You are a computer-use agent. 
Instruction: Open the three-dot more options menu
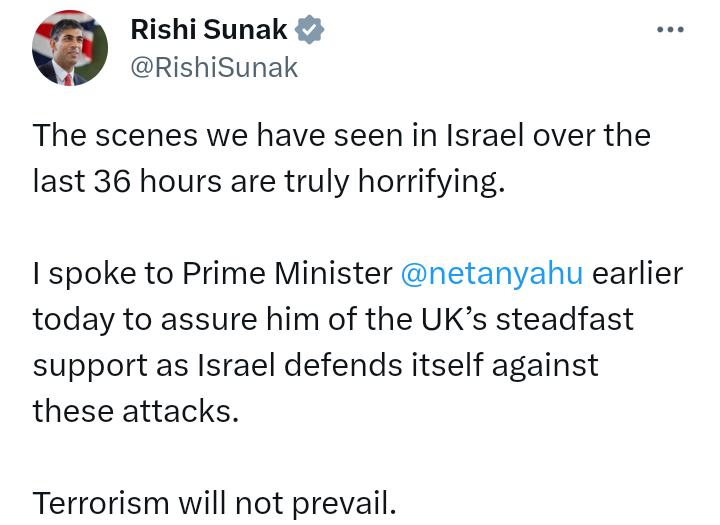pos(670,30)
